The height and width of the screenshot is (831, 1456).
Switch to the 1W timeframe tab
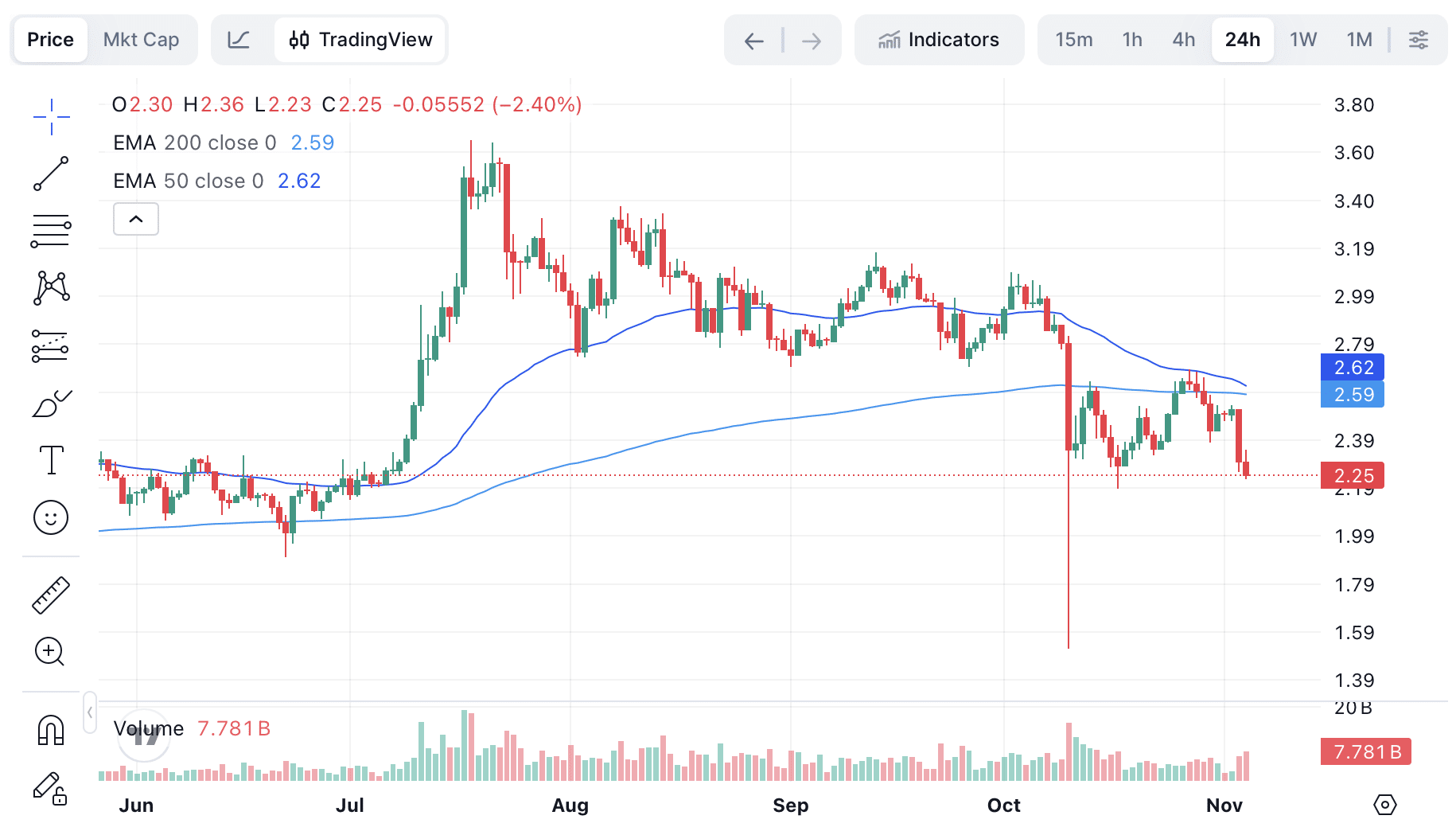click(1302, 39)
